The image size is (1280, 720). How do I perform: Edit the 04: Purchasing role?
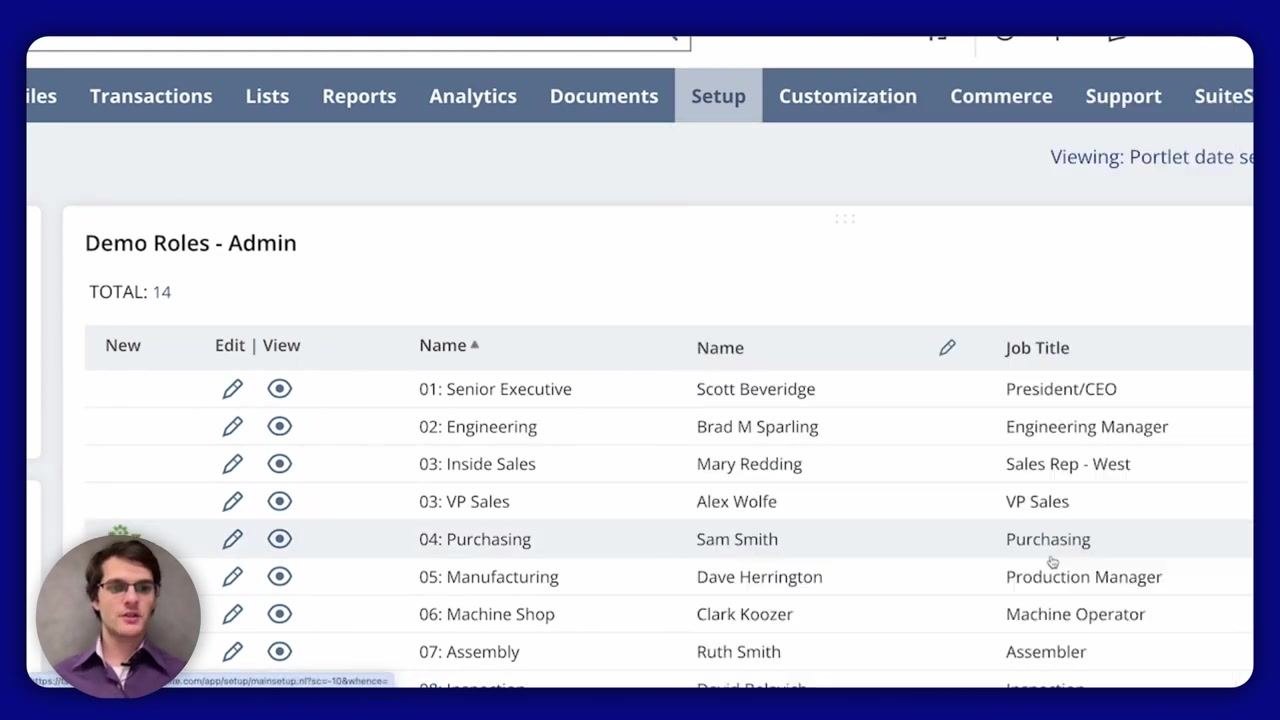point(232,539)
